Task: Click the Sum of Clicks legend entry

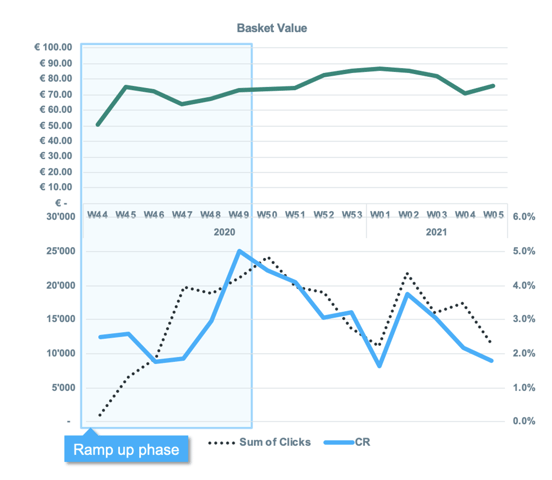Action: [x=259, y=442]
